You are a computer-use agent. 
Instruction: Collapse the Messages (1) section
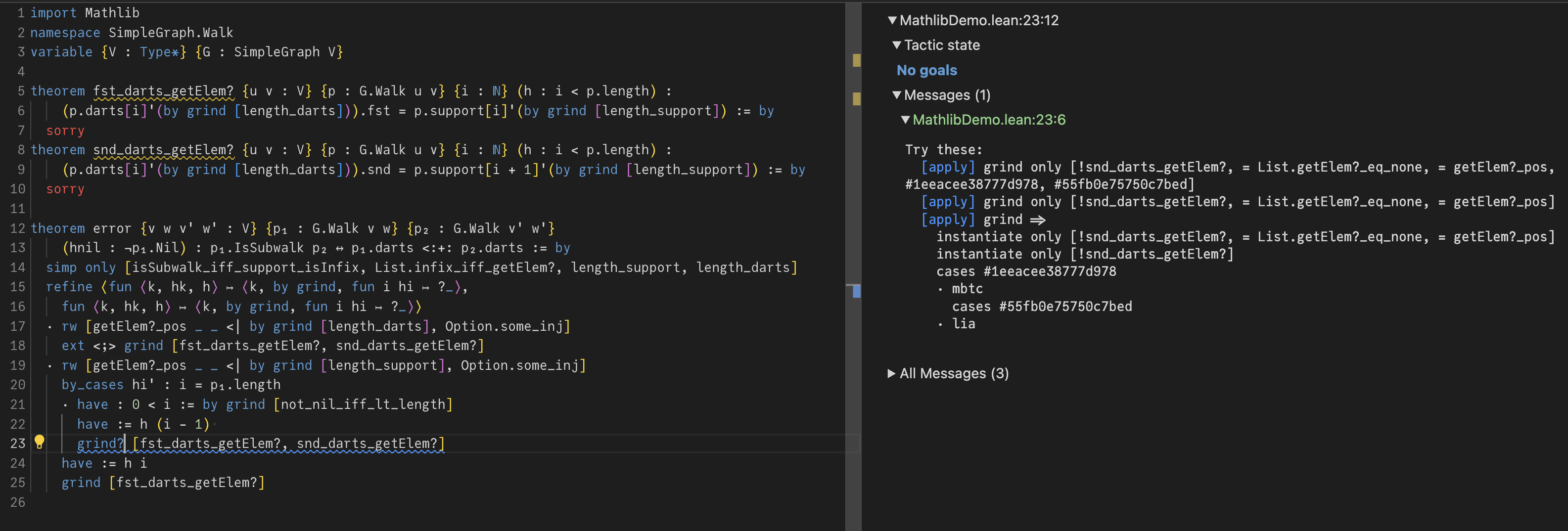[x=896, y=95]
